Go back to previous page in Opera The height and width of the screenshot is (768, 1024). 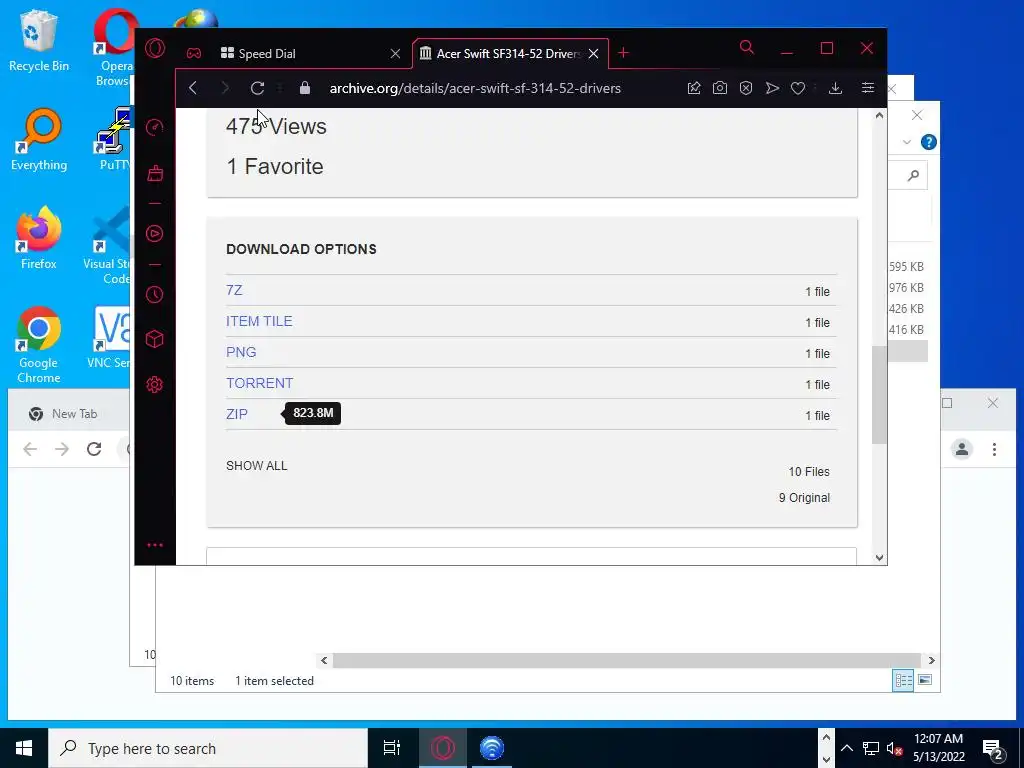[x=193, y=88]
